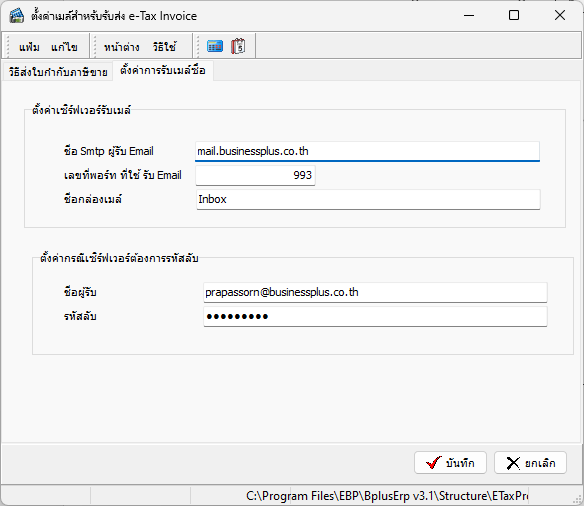584x506 pixels.
Task: Click the mailbox name field showing Inbox
Action: tap(368, 199)
